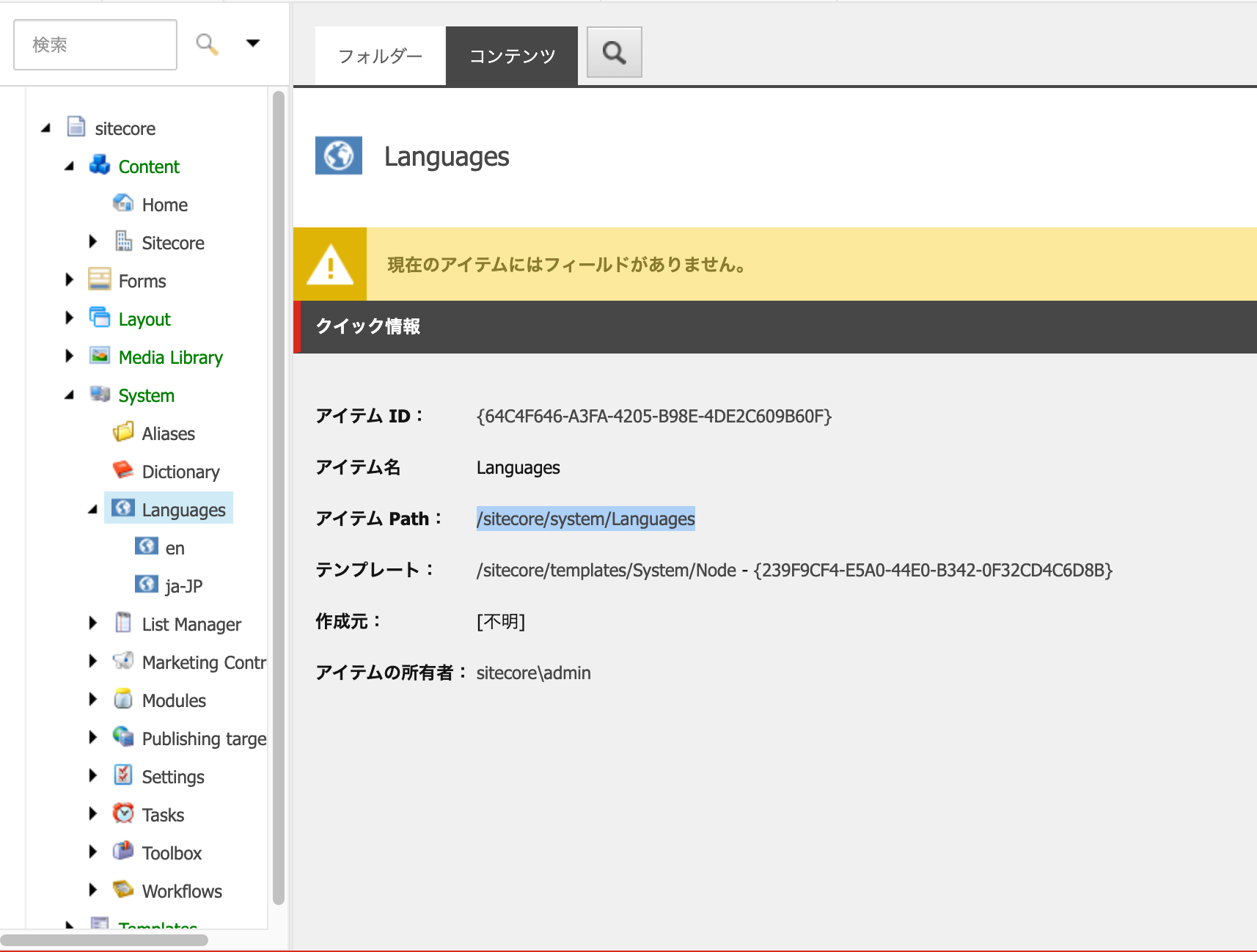Select the ja-JP language label
Image resolution: width=1257 pixels, height=952 pixels.
(184, 586)
